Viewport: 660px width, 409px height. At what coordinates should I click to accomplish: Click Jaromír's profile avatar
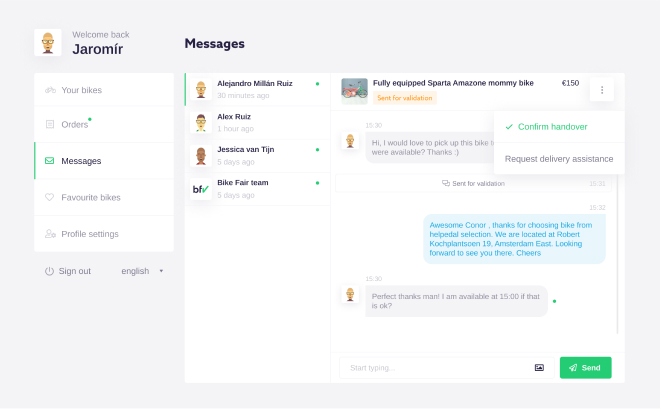(48, 43)
